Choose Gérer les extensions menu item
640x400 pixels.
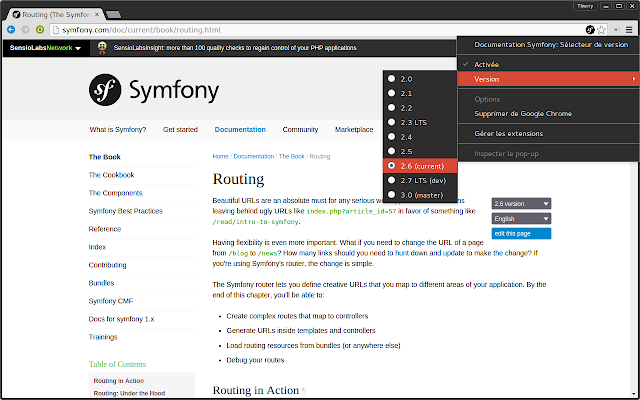coord(548,133)
